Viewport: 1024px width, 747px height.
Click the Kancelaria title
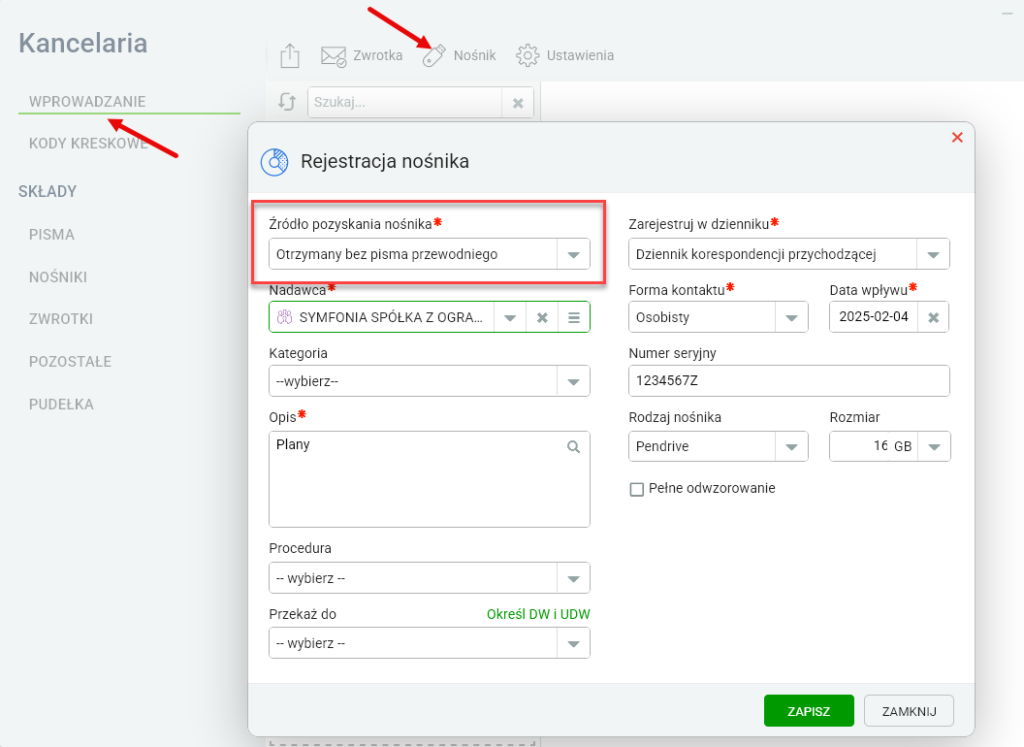[x=83, y=43]
